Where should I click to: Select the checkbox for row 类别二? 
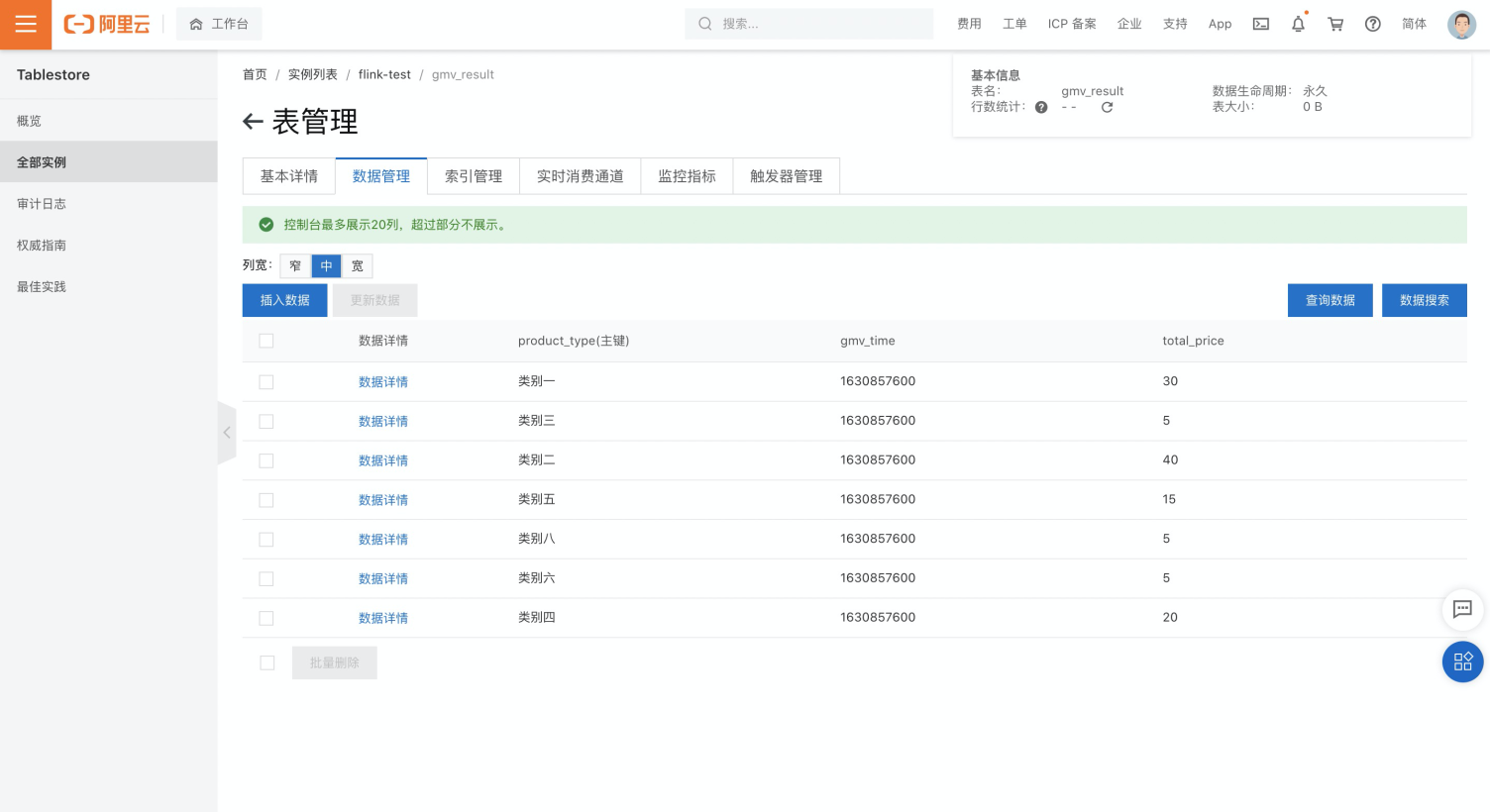coord(266,460)
